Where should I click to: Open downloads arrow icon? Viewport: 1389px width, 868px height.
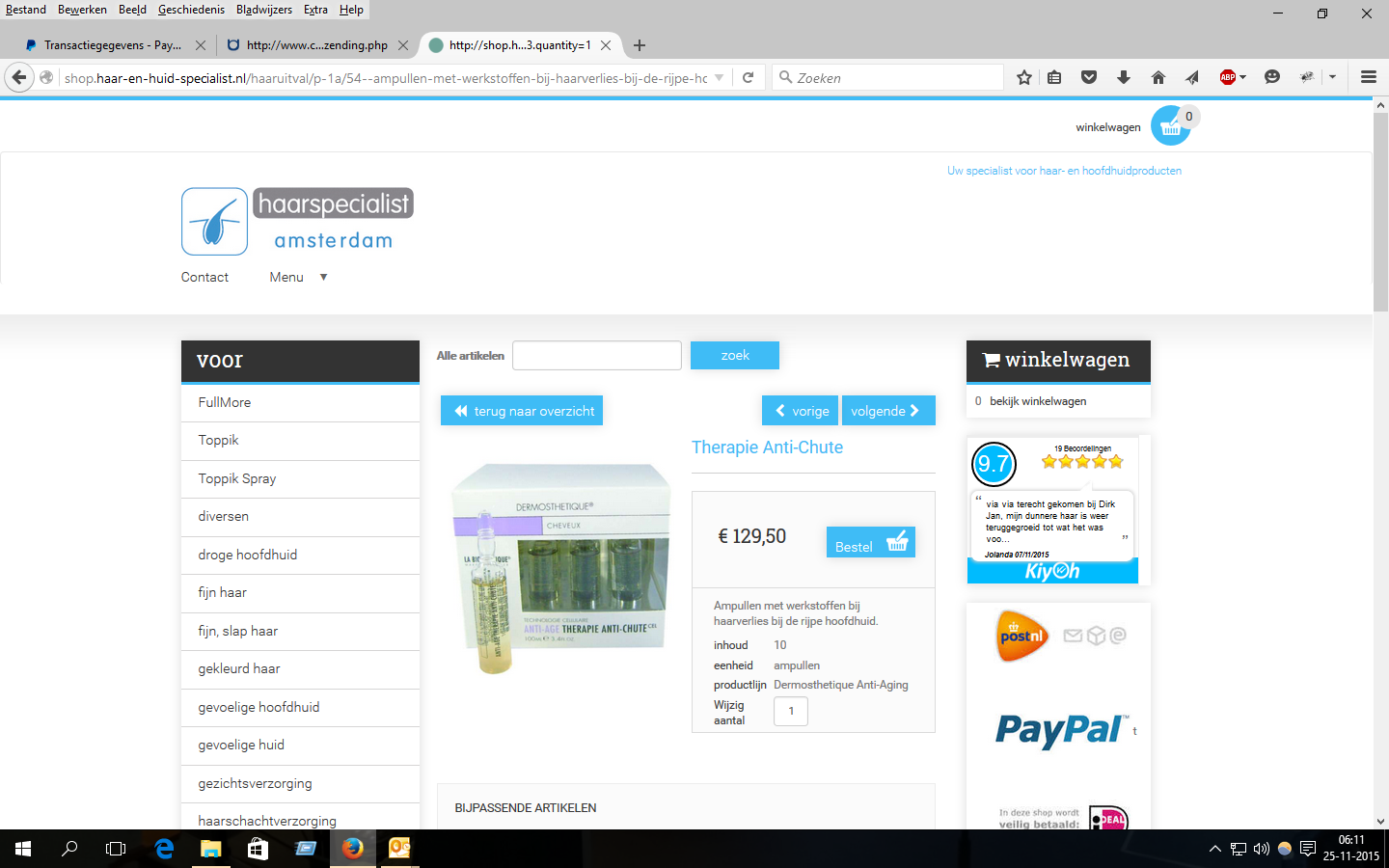pos(1124,78)
